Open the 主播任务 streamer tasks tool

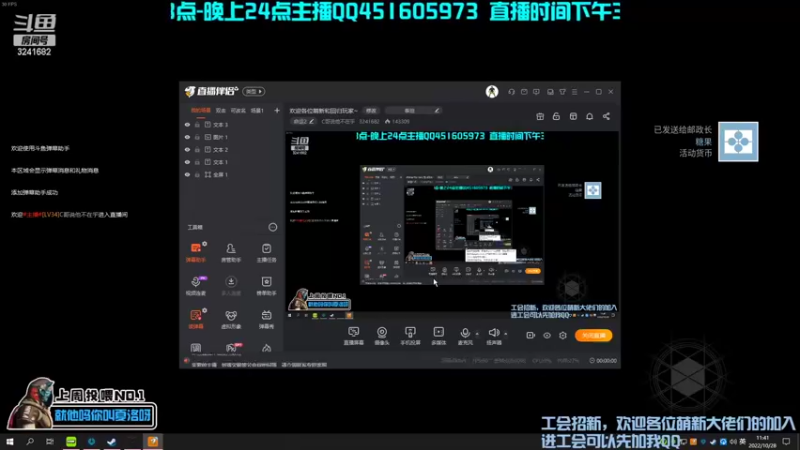(x=266, y=252)
